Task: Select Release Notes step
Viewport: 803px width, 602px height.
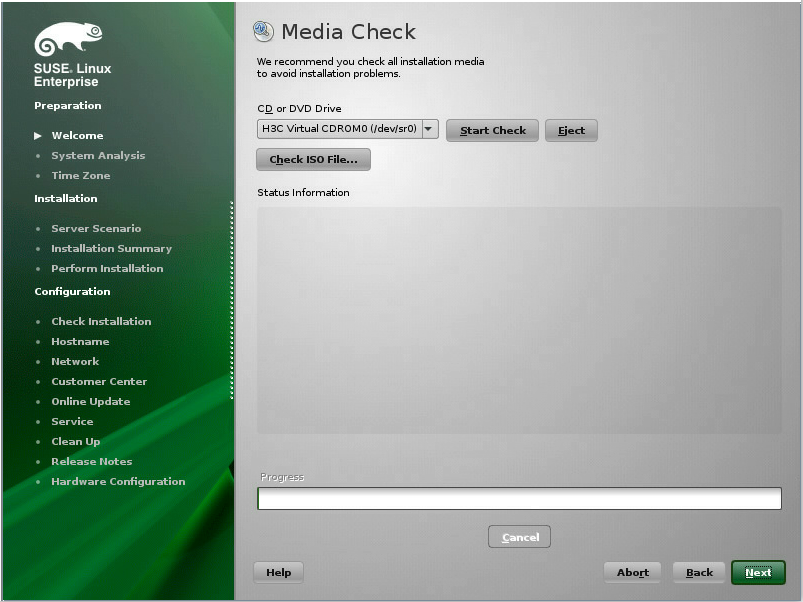Action: pos(92,462)
